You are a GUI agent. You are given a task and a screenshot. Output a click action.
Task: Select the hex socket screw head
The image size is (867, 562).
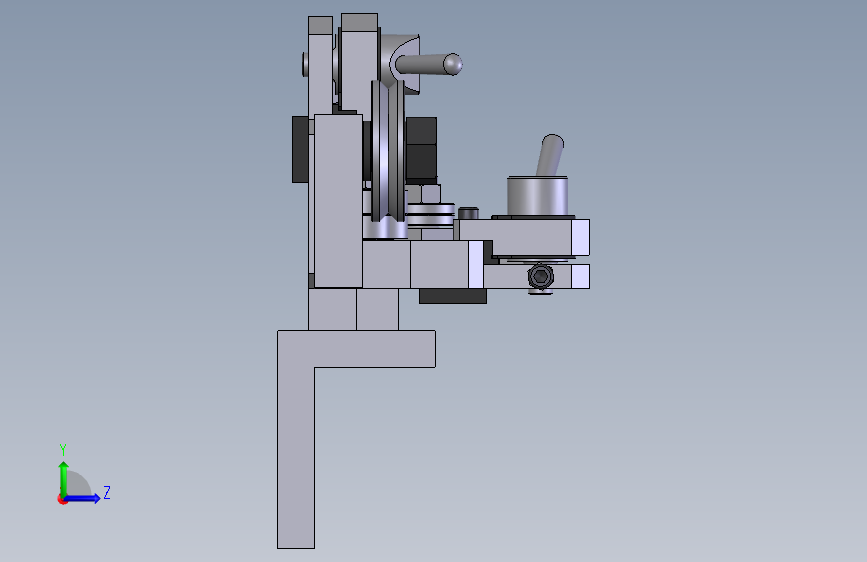tap(540, 277)
